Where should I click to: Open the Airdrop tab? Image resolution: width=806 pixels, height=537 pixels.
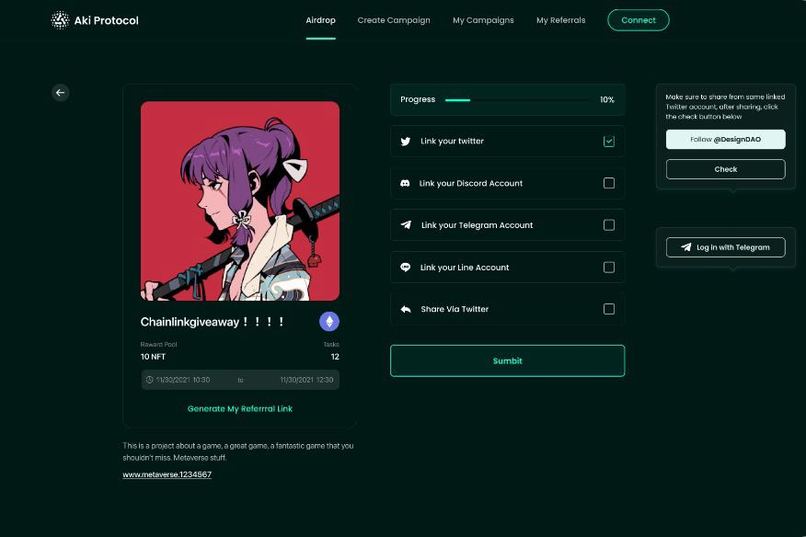point(320,20)
